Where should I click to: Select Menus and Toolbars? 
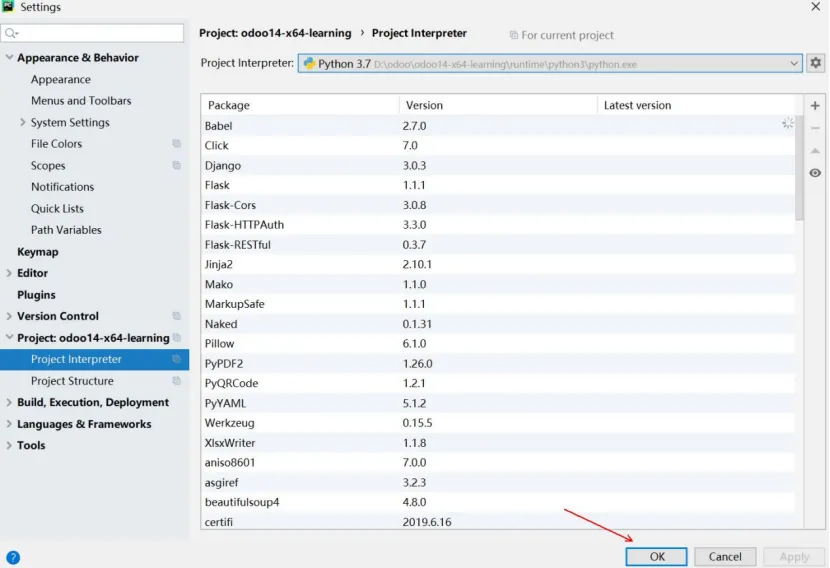pyautogui.click(x=81, y=101)
